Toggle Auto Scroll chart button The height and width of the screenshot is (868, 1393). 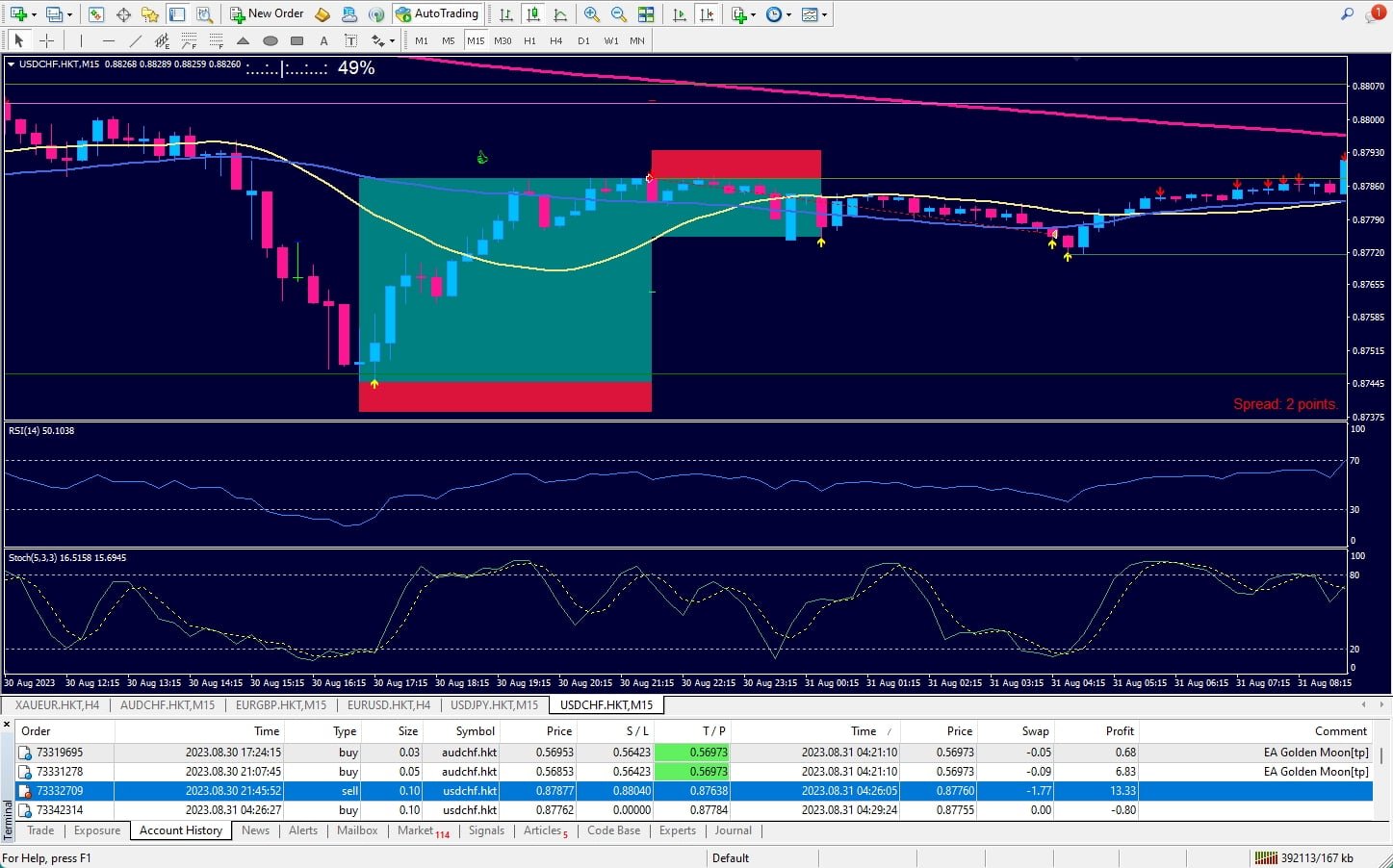coord(680,14)
